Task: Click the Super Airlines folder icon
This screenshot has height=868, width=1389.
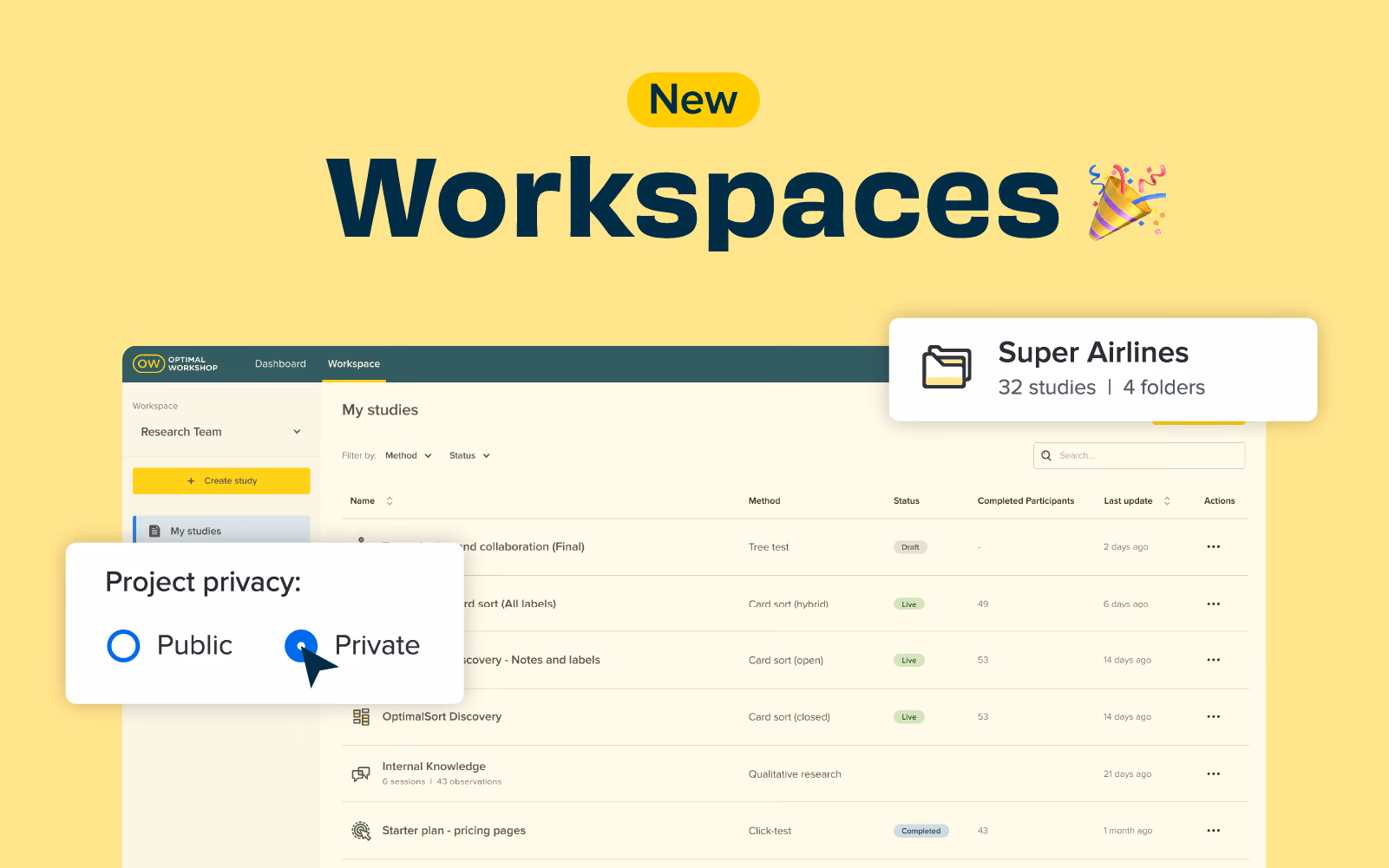Action: 947,367
